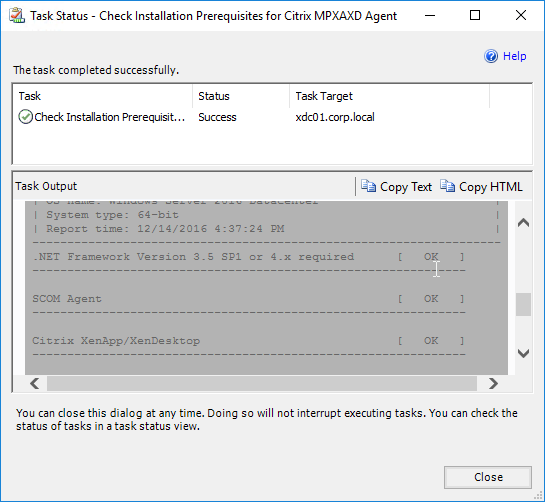Click the Copy Text clipboard icon
Screen dimensions: 545x502
[368, 186]
